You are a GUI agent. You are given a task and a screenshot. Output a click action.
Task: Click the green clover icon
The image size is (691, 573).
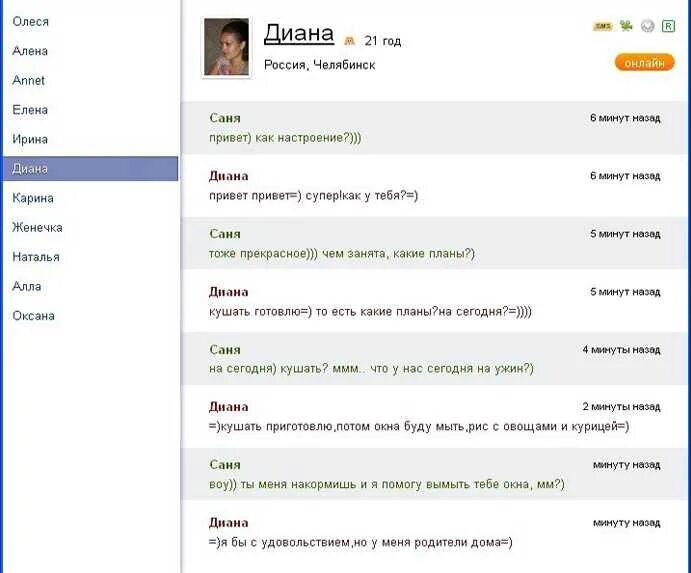coord(626,26)
